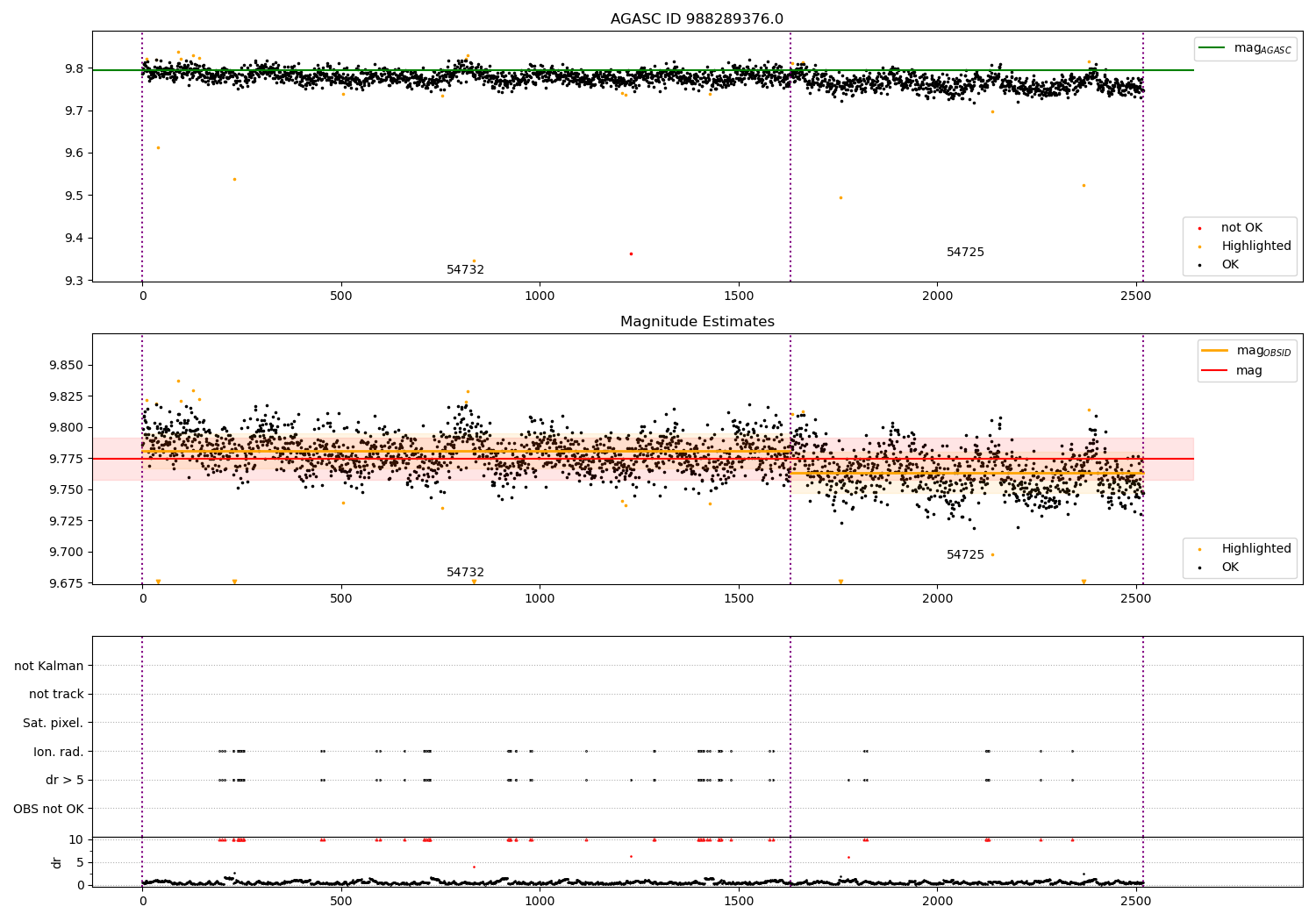Viewport: 1316px width, 921px height.
Task: Click the title 'AGASC ID 988289376.0'
Action: [697, 19]
